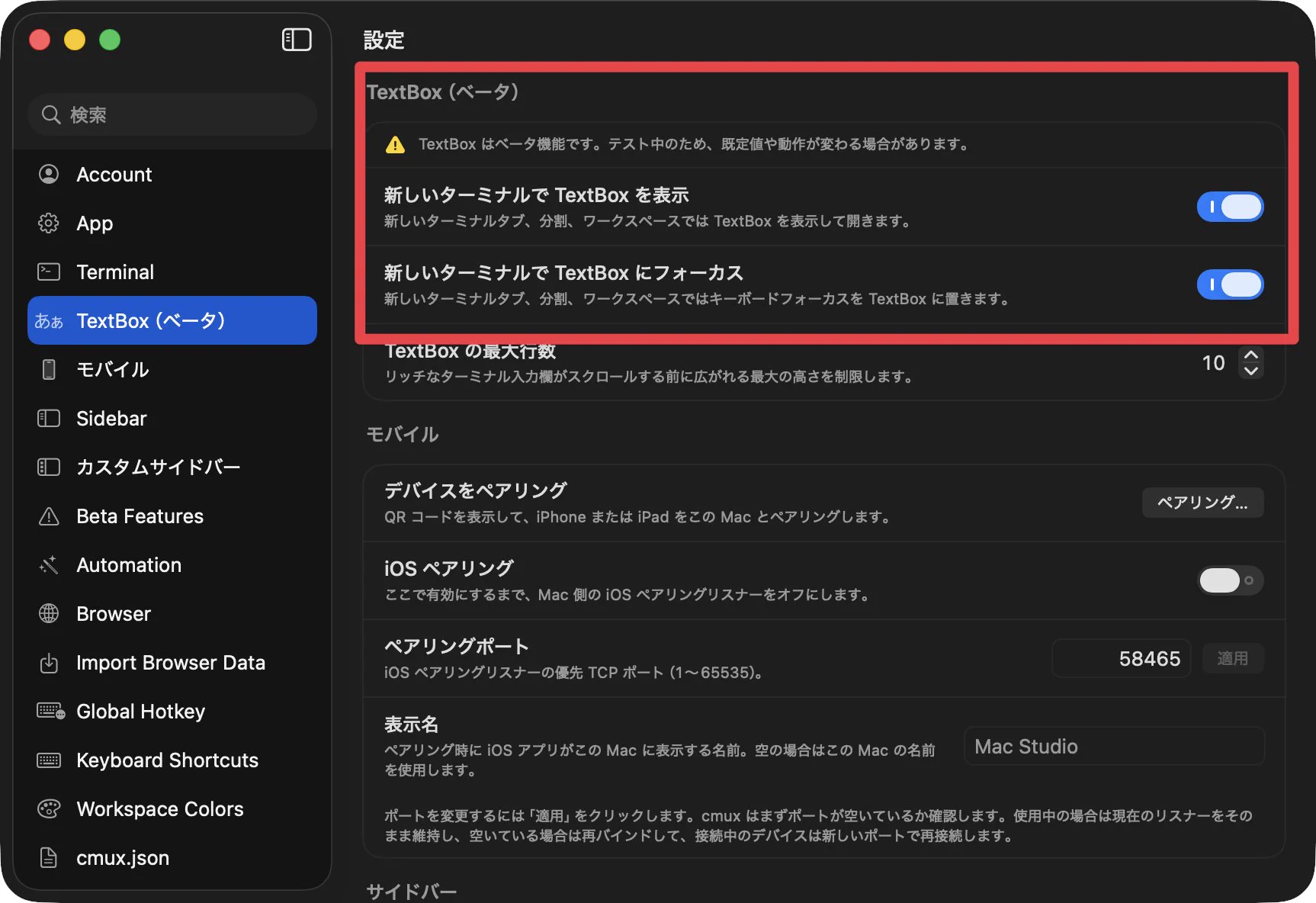Click the ペアリングポート label
This screenshot has width=1316, height=903.
[457, 646]
